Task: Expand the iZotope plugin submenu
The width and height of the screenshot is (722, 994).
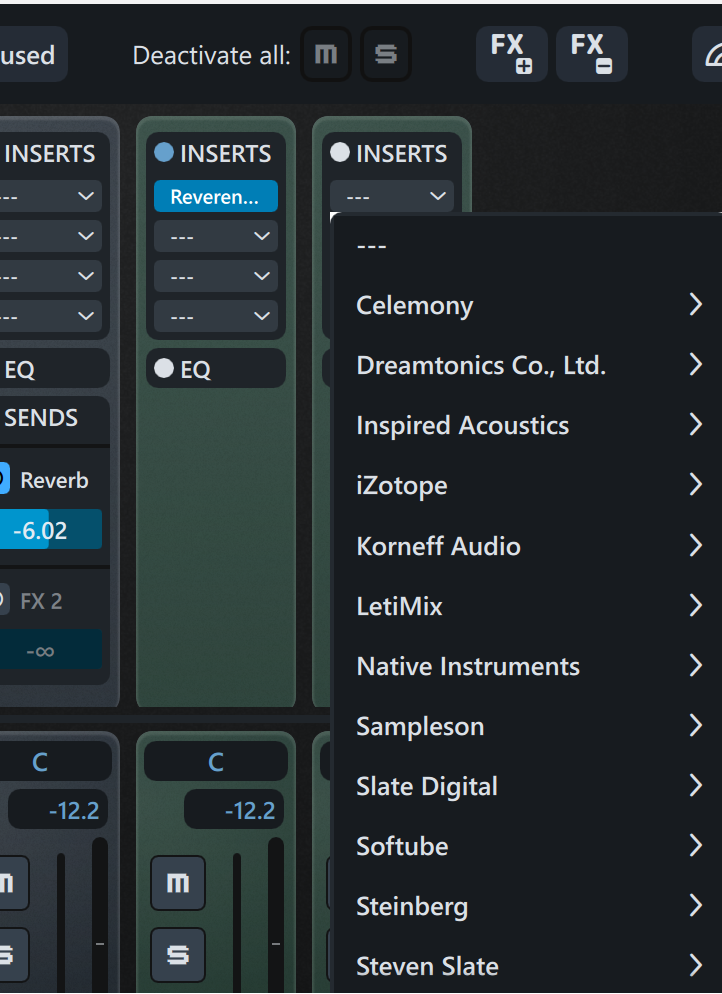Action: tap(695, 485)
